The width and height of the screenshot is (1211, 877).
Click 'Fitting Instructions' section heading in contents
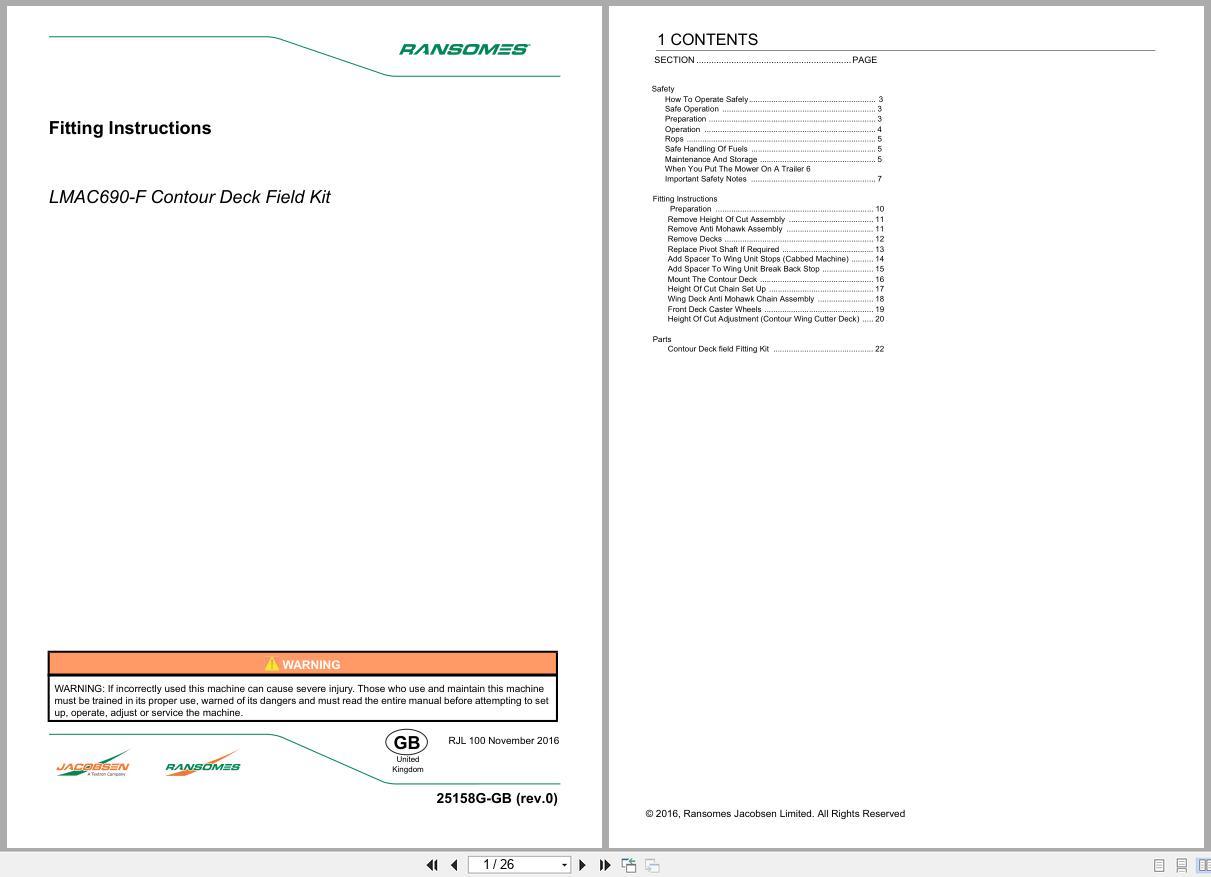point(685,199)
